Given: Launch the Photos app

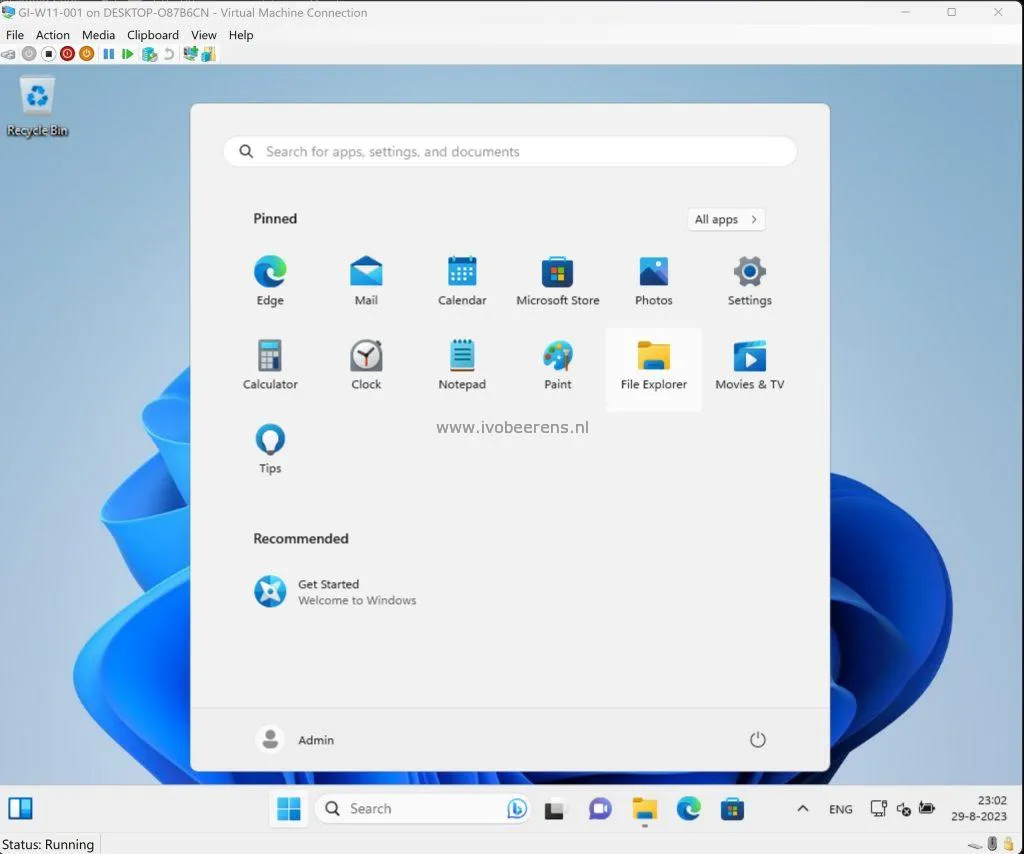Looking at the screenshot, I should (x=654, y=281).
